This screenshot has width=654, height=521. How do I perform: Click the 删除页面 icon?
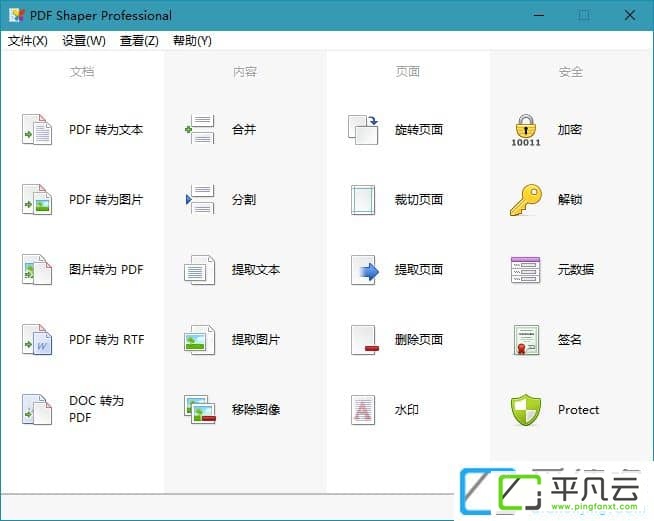coord(365,340)
